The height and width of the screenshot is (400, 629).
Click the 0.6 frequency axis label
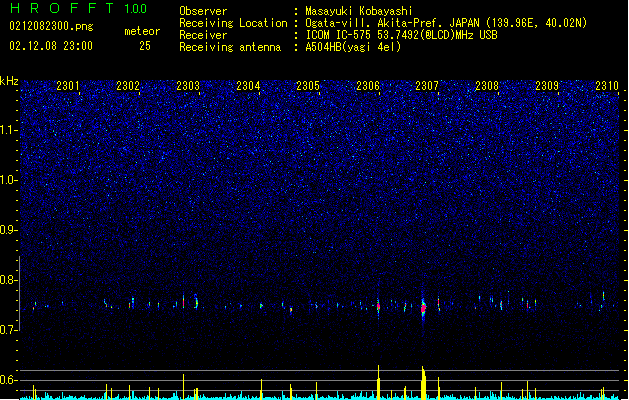(x=8, y=380)
